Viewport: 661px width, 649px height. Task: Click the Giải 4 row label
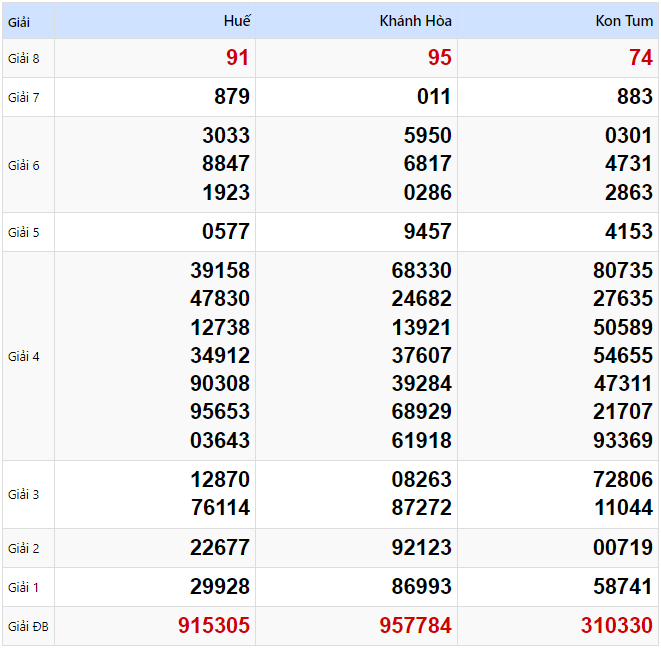24,356
